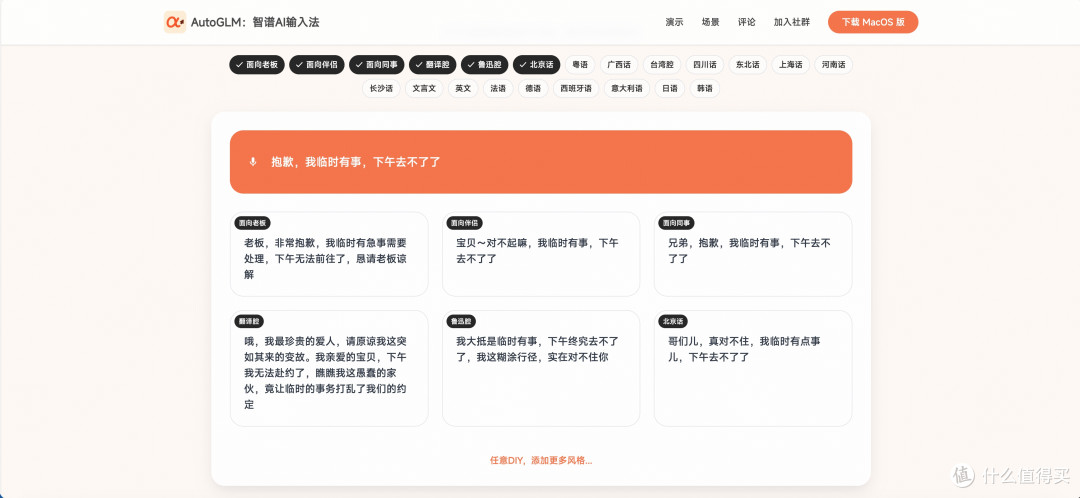Click the 面向同事 card label
This screenshot has height=498, width=1080.
click(676, 223)
